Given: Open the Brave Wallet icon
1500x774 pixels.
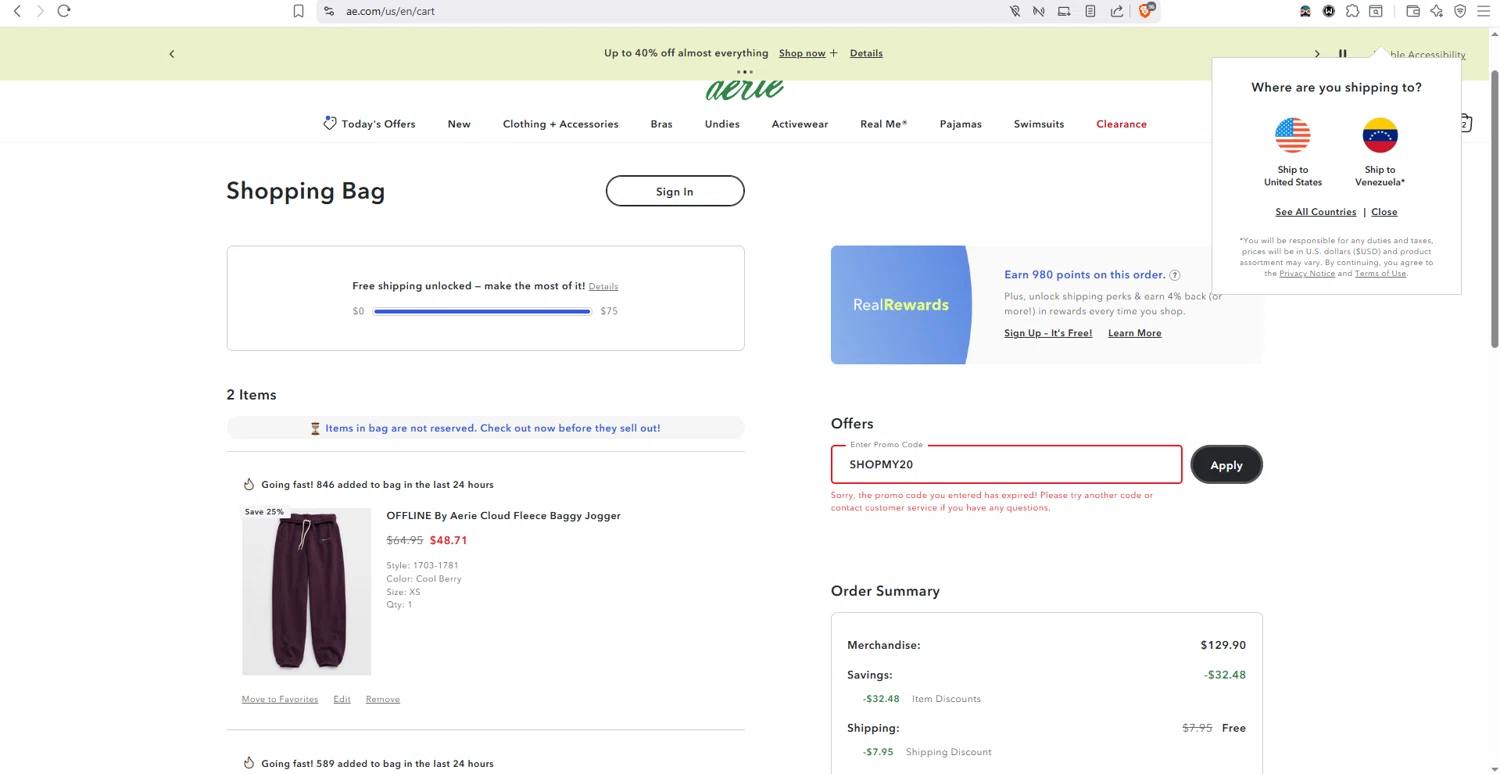Looking at the screenshot, I should tap(1413, 11).
